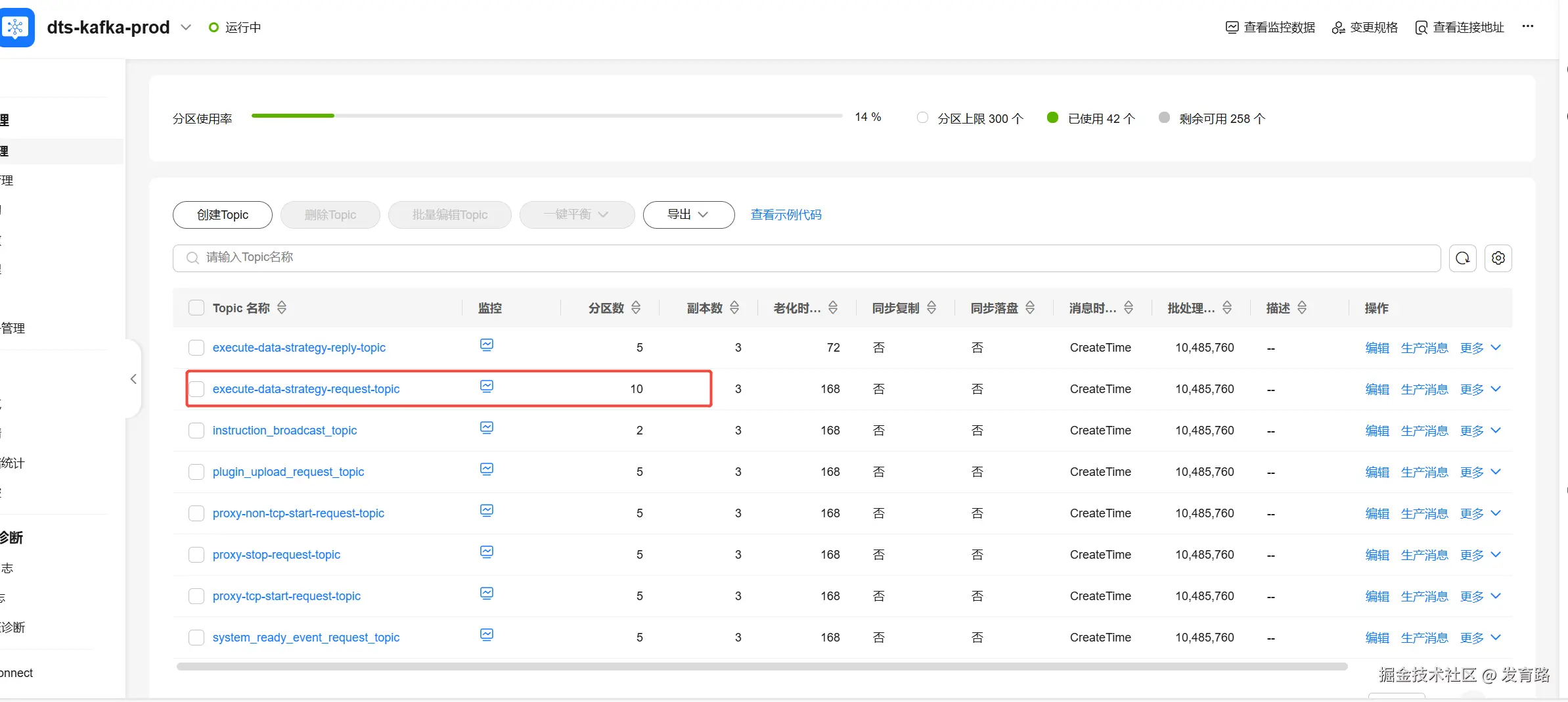This screenshot has width=1568, height=702.
Task: Sort by 老化时间 column
Action: point(833,308)
